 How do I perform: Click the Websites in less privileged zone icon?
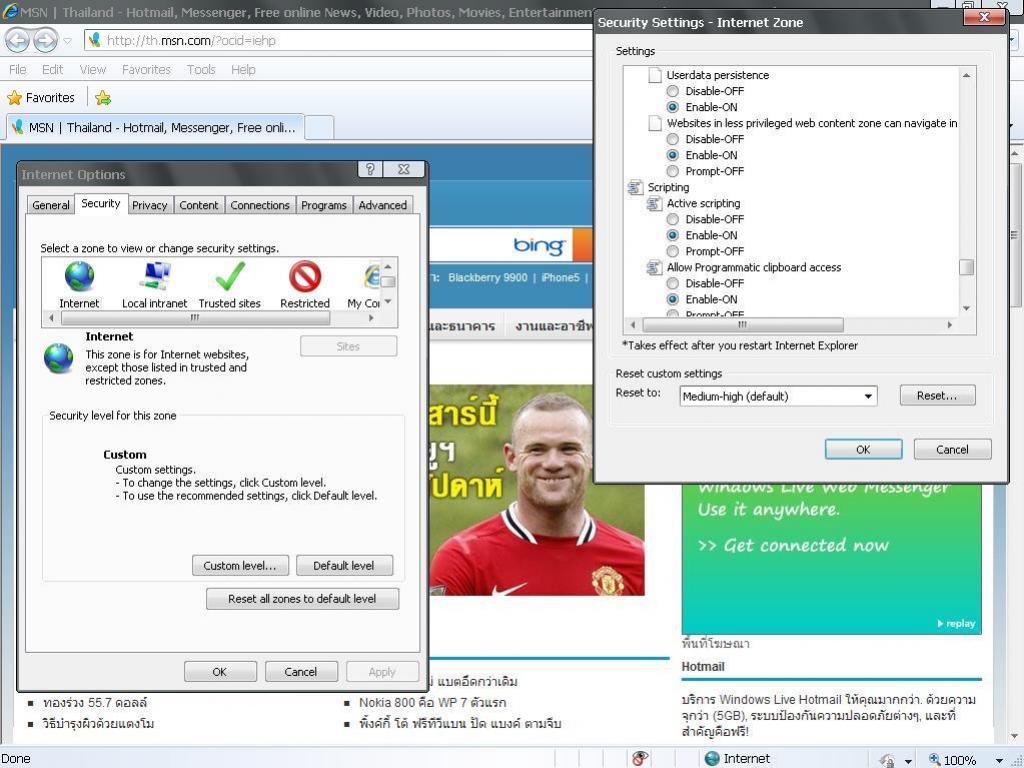(654, 123)
